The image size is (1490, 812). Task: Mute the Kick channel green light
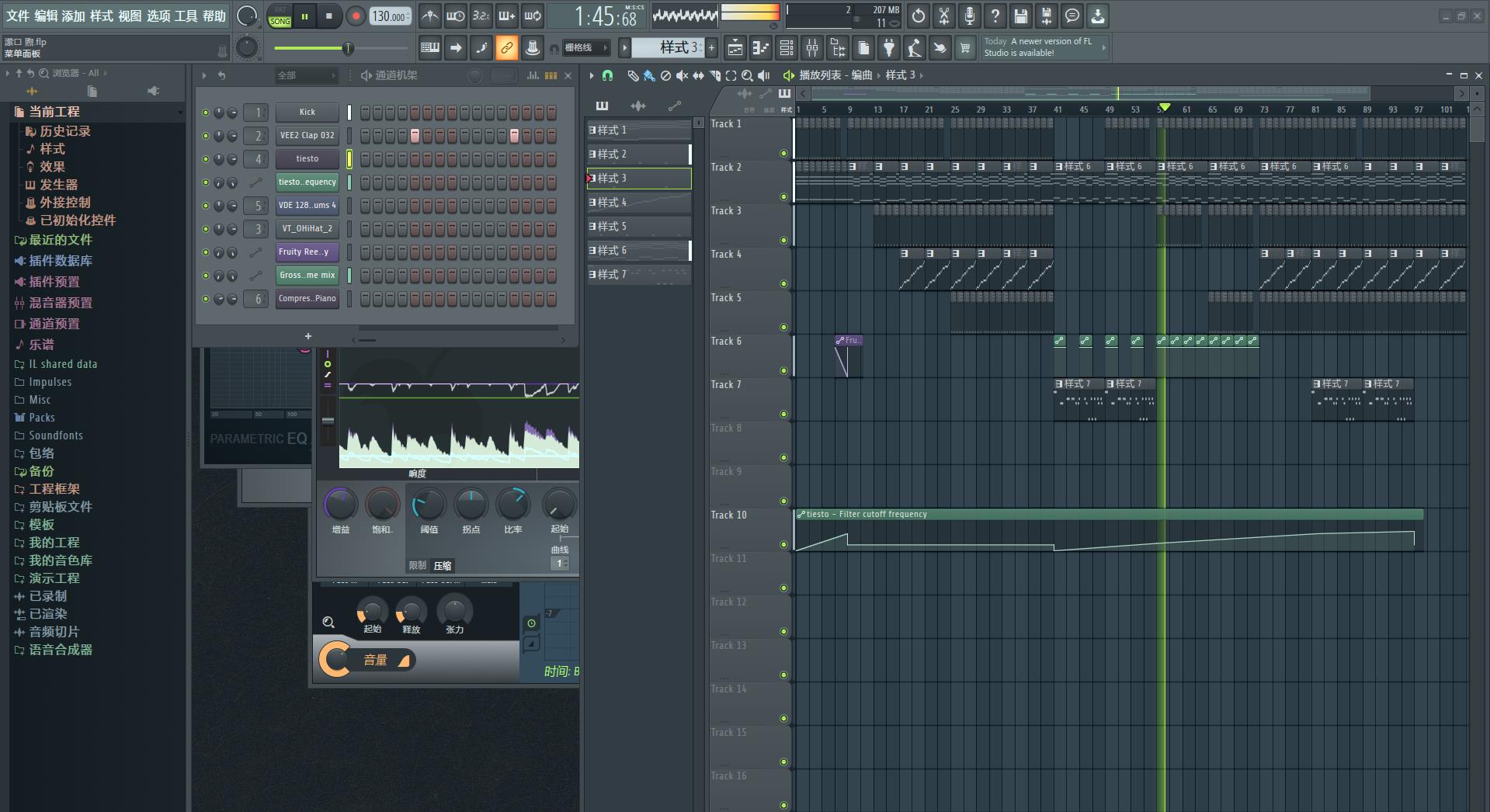pos(206,113)
